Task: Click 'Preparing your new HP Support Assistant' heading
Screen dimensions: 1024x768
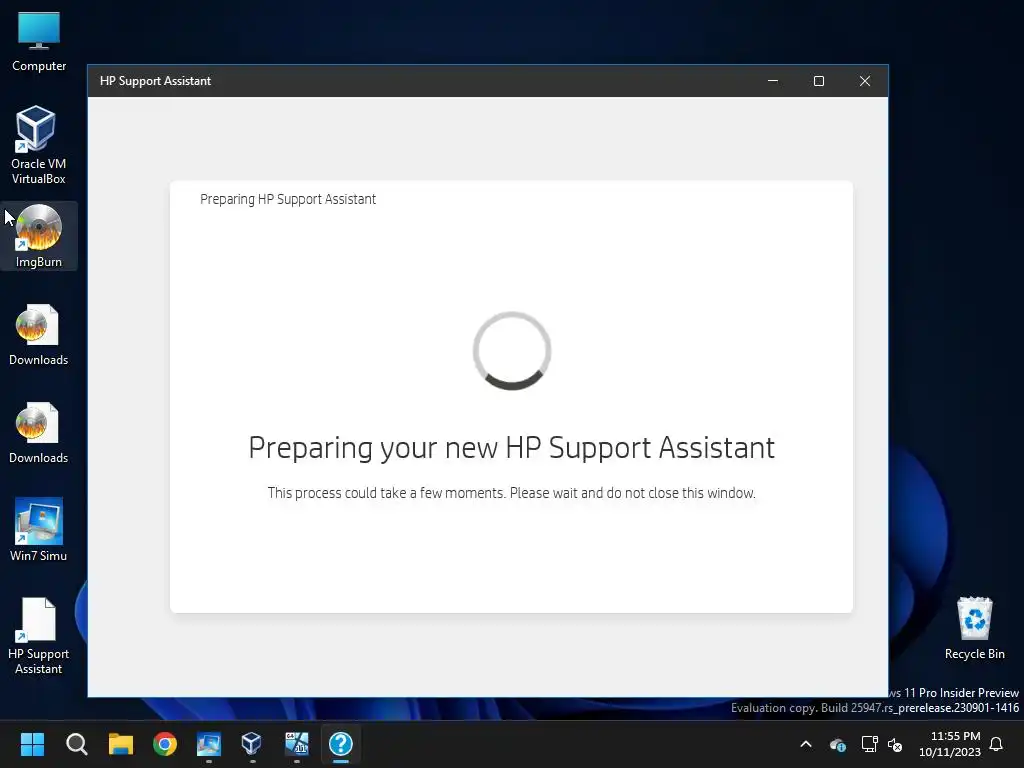Action: (x=511, y=448)
